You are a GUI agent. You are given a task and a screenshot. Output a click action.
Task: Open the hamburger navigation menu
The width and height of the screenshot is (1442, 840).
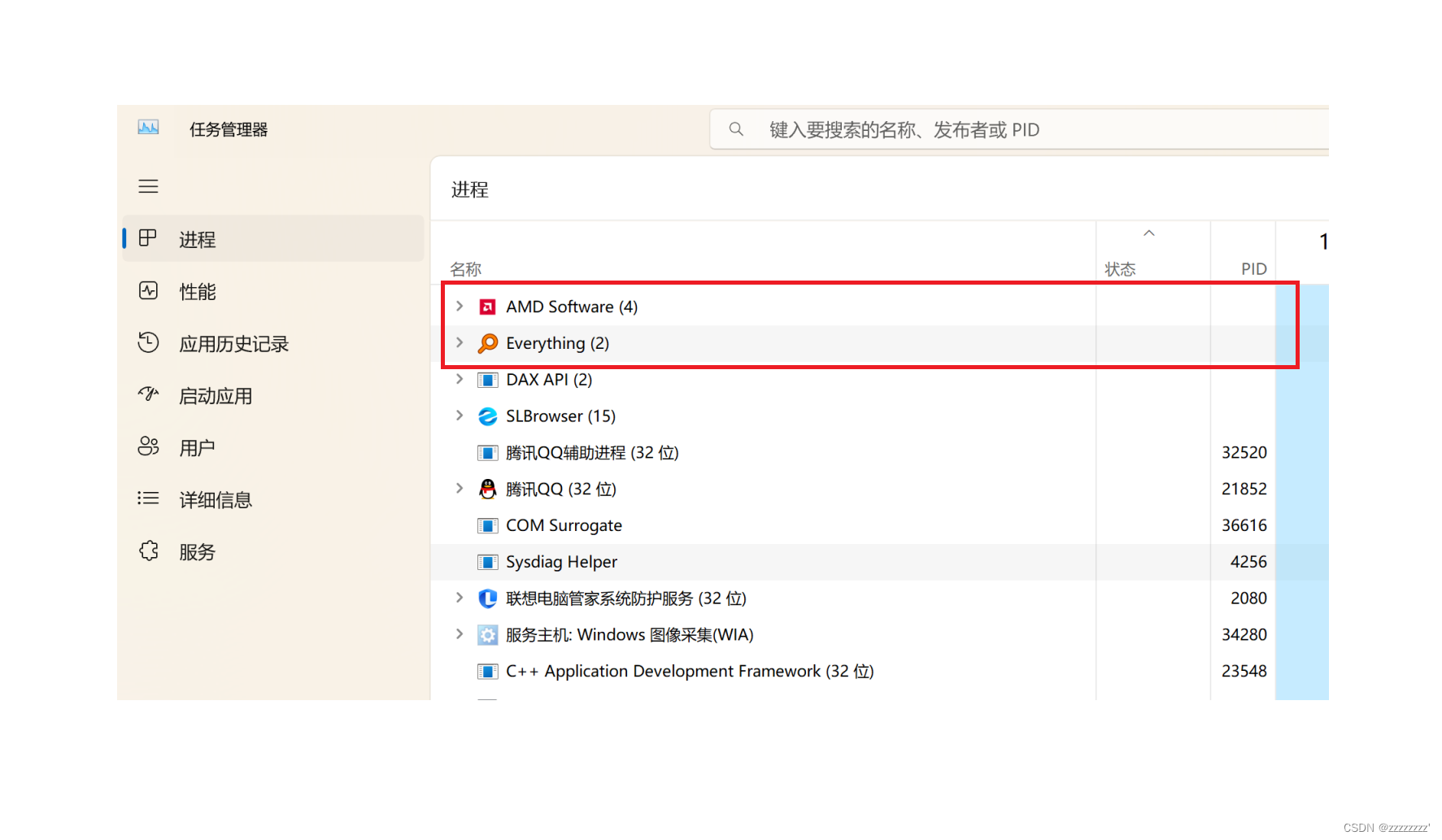[x=148, y=186]
